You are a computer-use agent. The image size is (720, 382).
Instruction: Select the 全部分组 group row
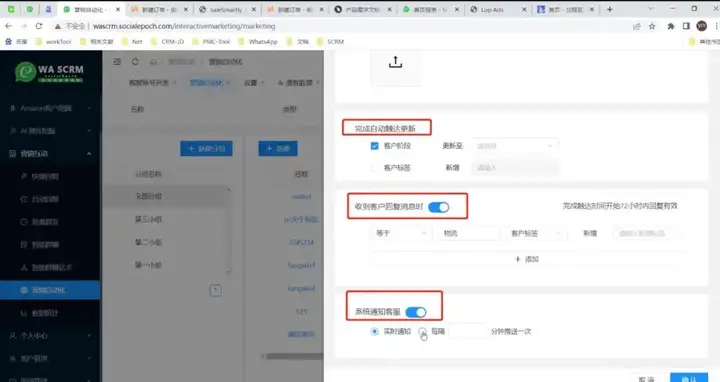point(168,196)
